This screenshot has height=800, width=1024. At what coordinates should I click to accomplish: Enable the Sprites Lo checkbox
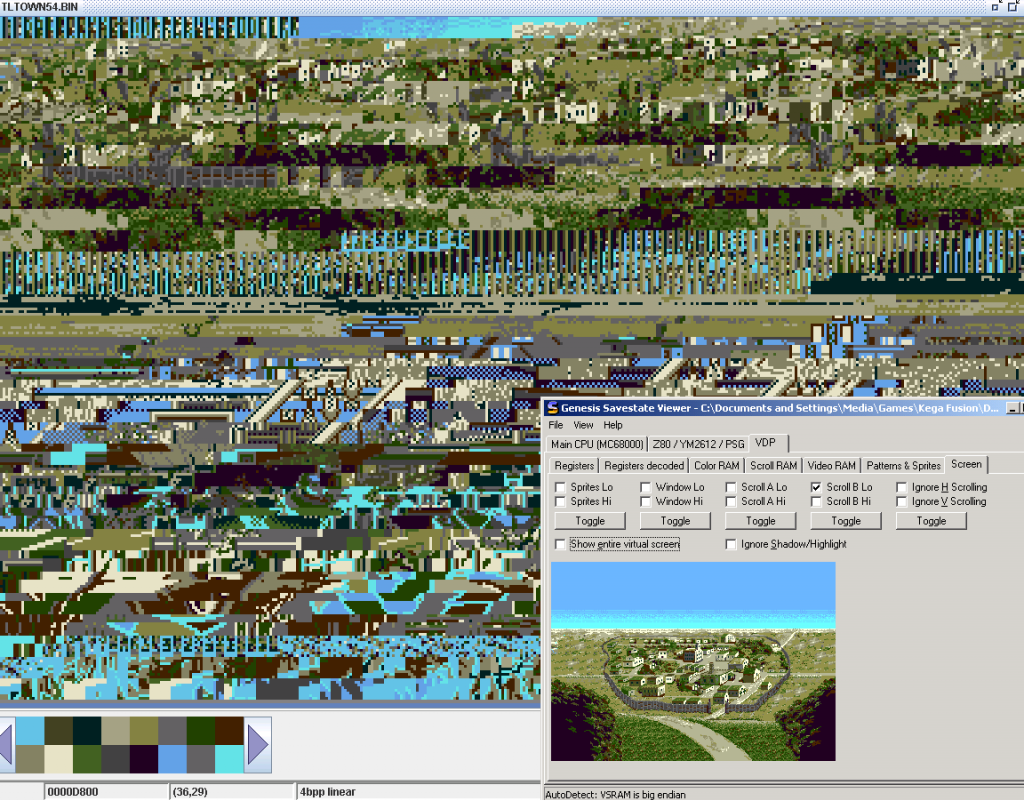(560, 488)
